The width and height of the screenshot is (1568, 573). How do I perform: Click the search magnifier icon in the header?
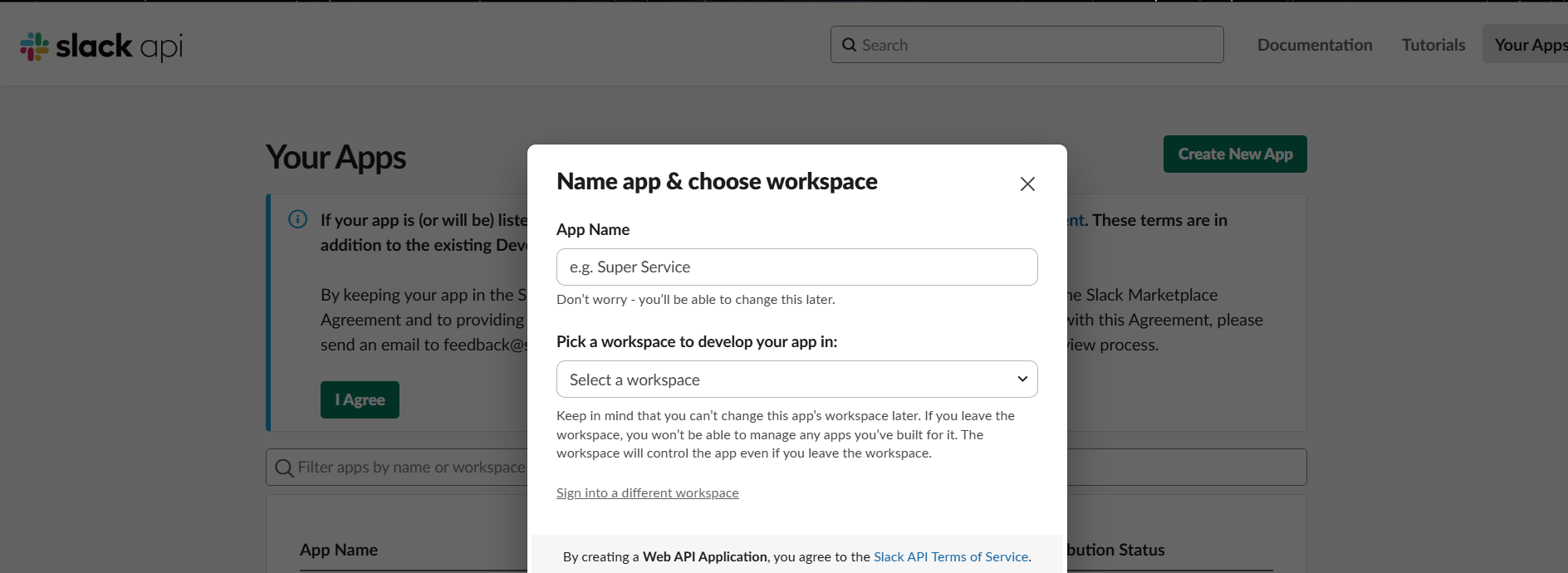coord(849,45)
